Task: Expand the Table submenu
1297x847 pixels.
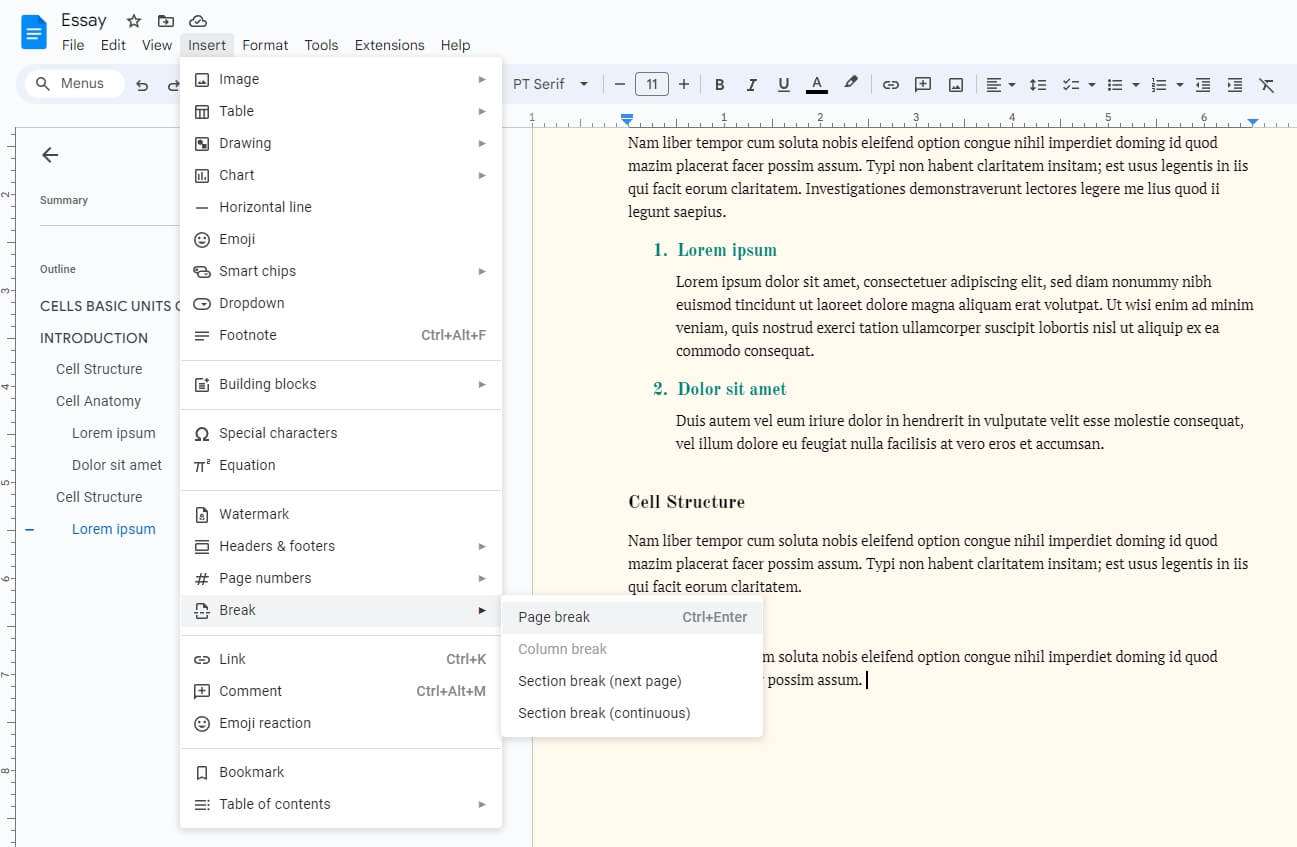Action: tap(340, 111)
